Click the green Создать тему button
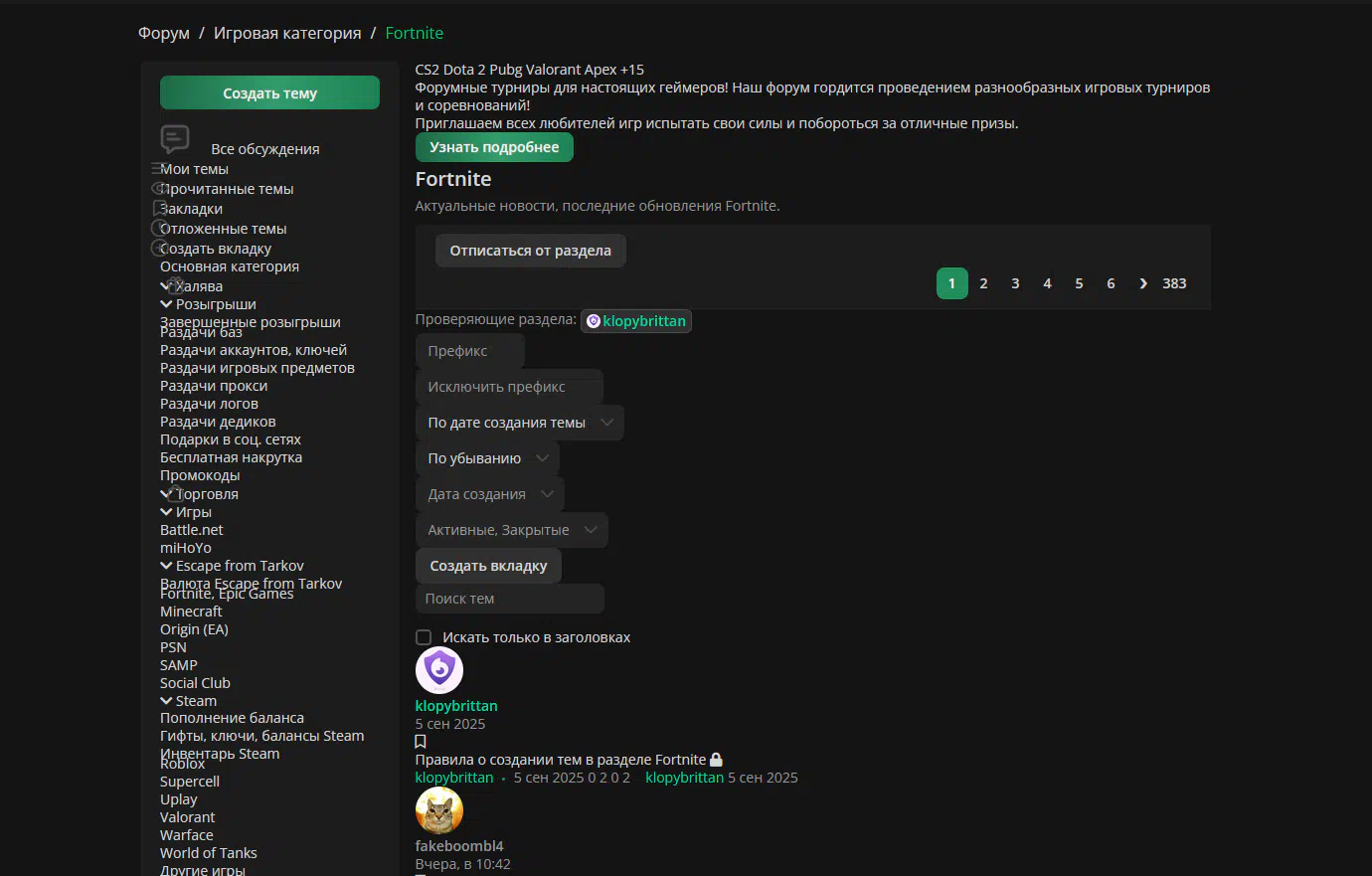Viewport: 1372px width, 876px height. [x=269, y=92]
